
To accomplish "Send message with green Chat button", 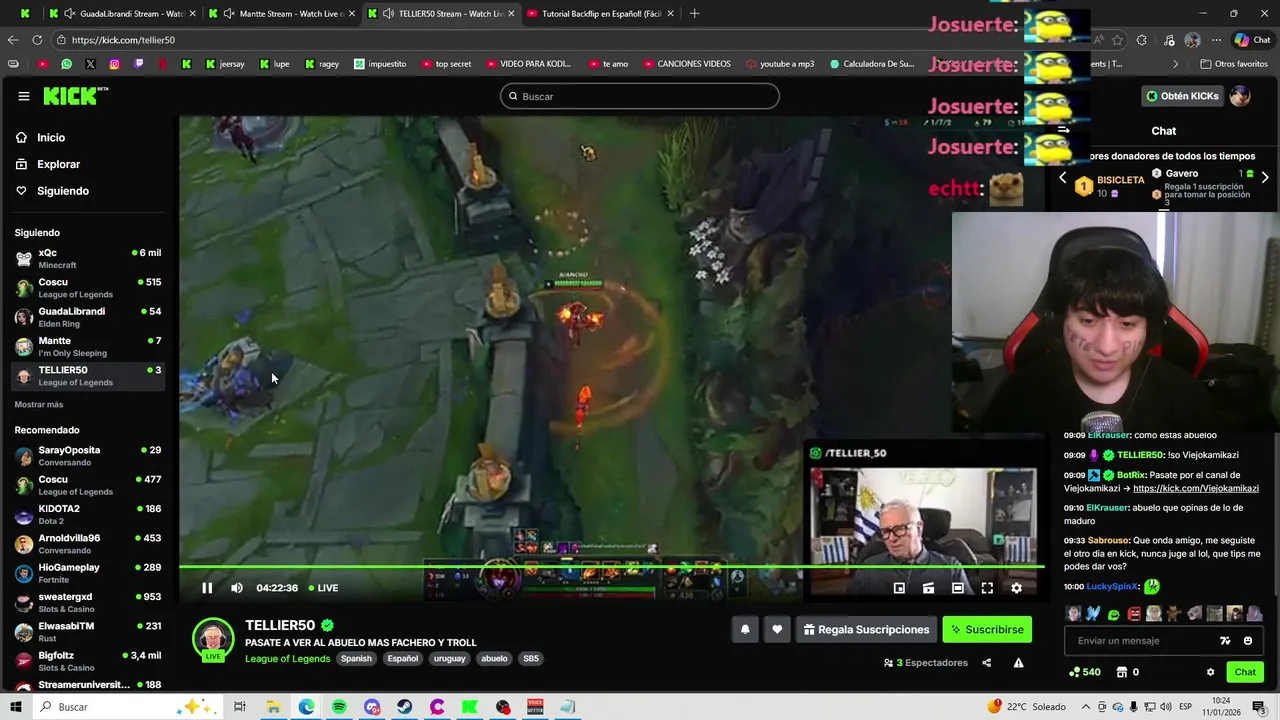I will [x=1245, y=672].
